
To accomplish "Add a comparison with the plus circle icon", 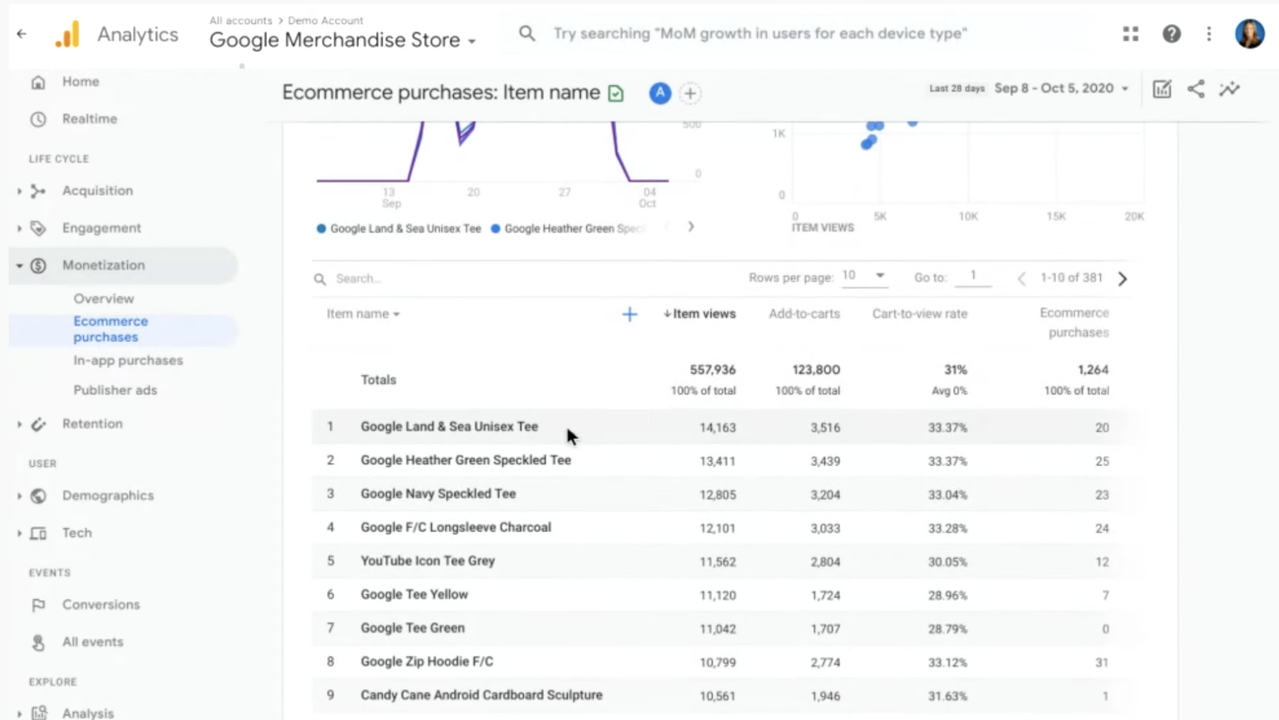I will tap(690, 93).
